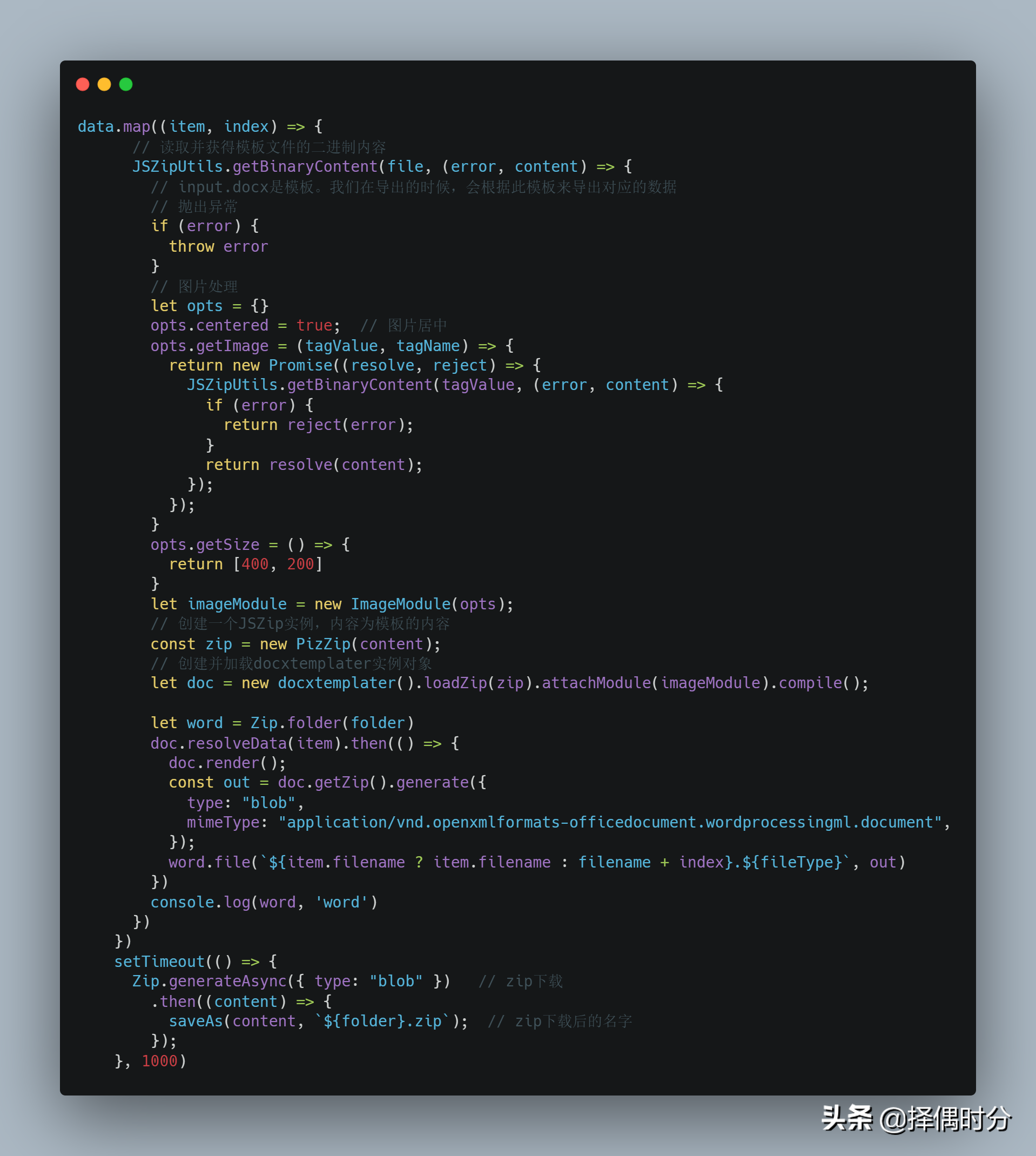Click the 'return reject(error);' line
This screenshot has height=1156, width=1036.
318,425
